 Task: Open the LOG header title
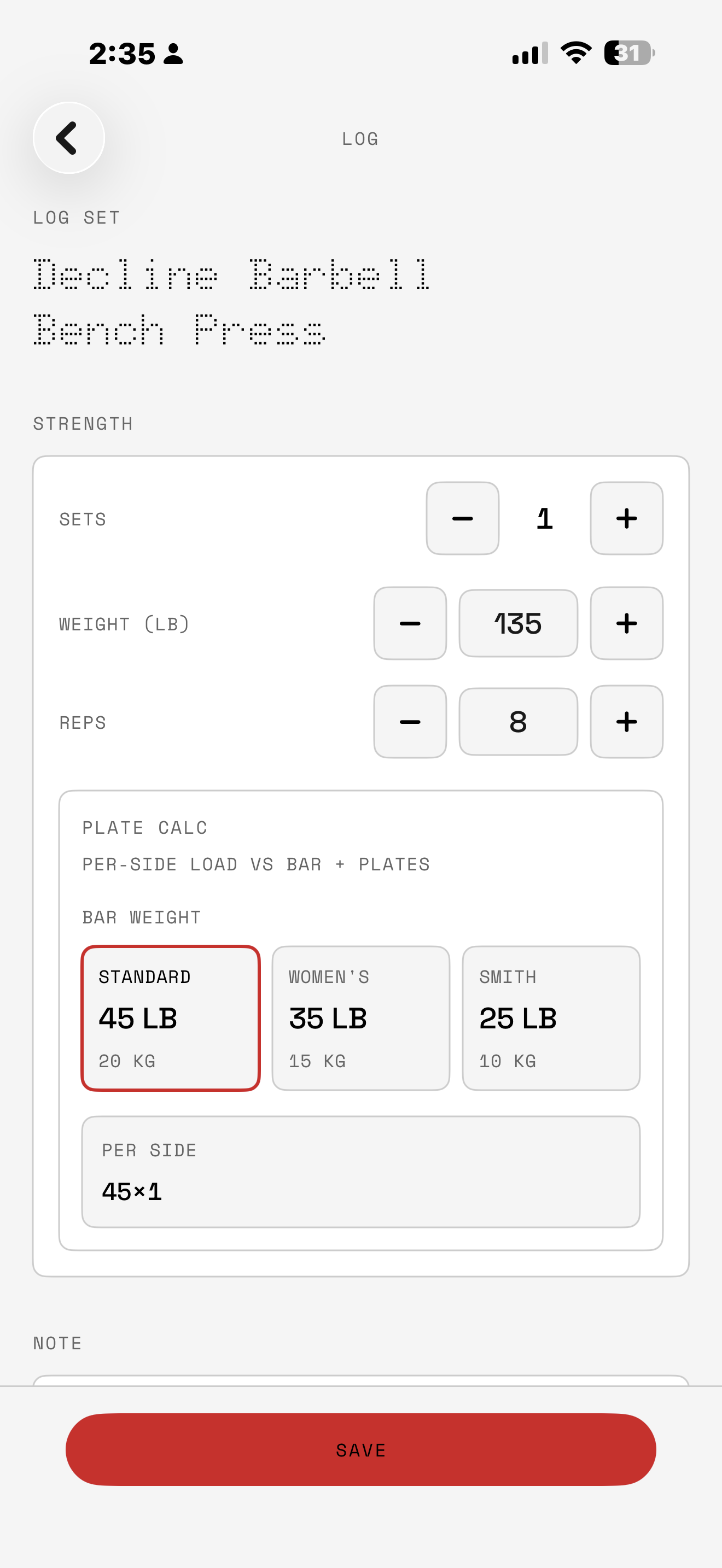tap(359, 138)
